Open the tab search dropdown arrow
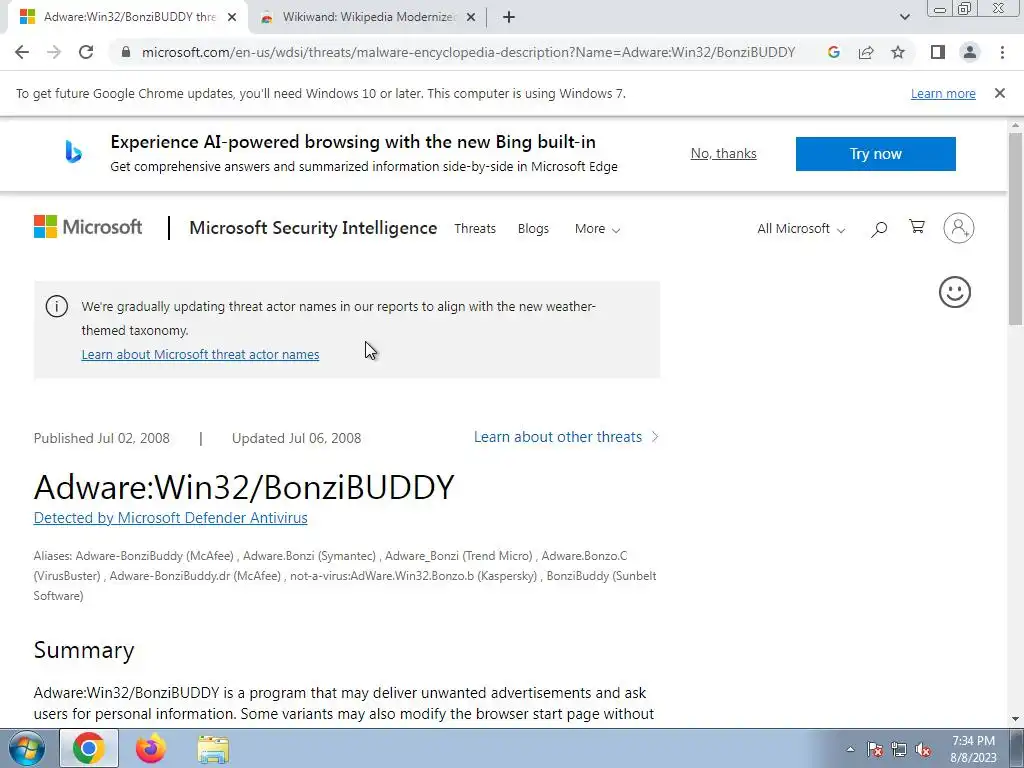Image resolution: width=1024 pixels, height=768 pixels. tap(904, 18)
